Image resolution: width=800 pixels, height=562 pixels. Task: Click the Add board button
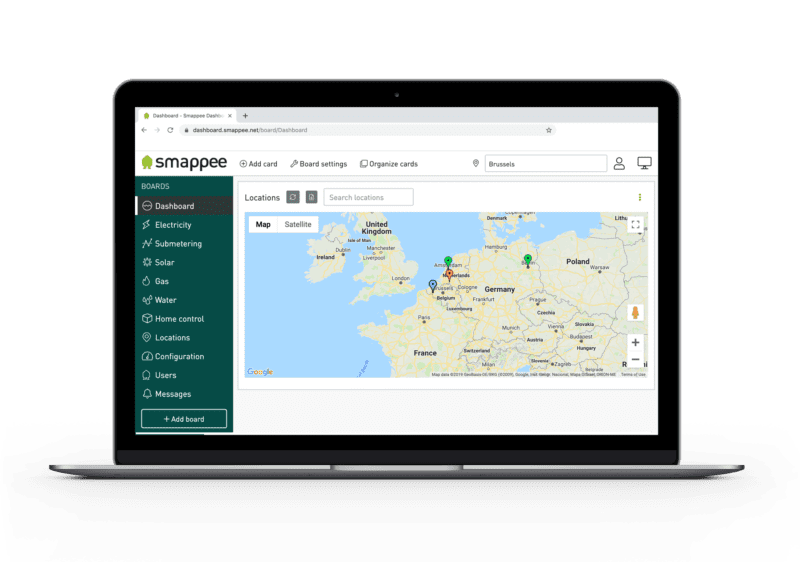pos(184,419)
